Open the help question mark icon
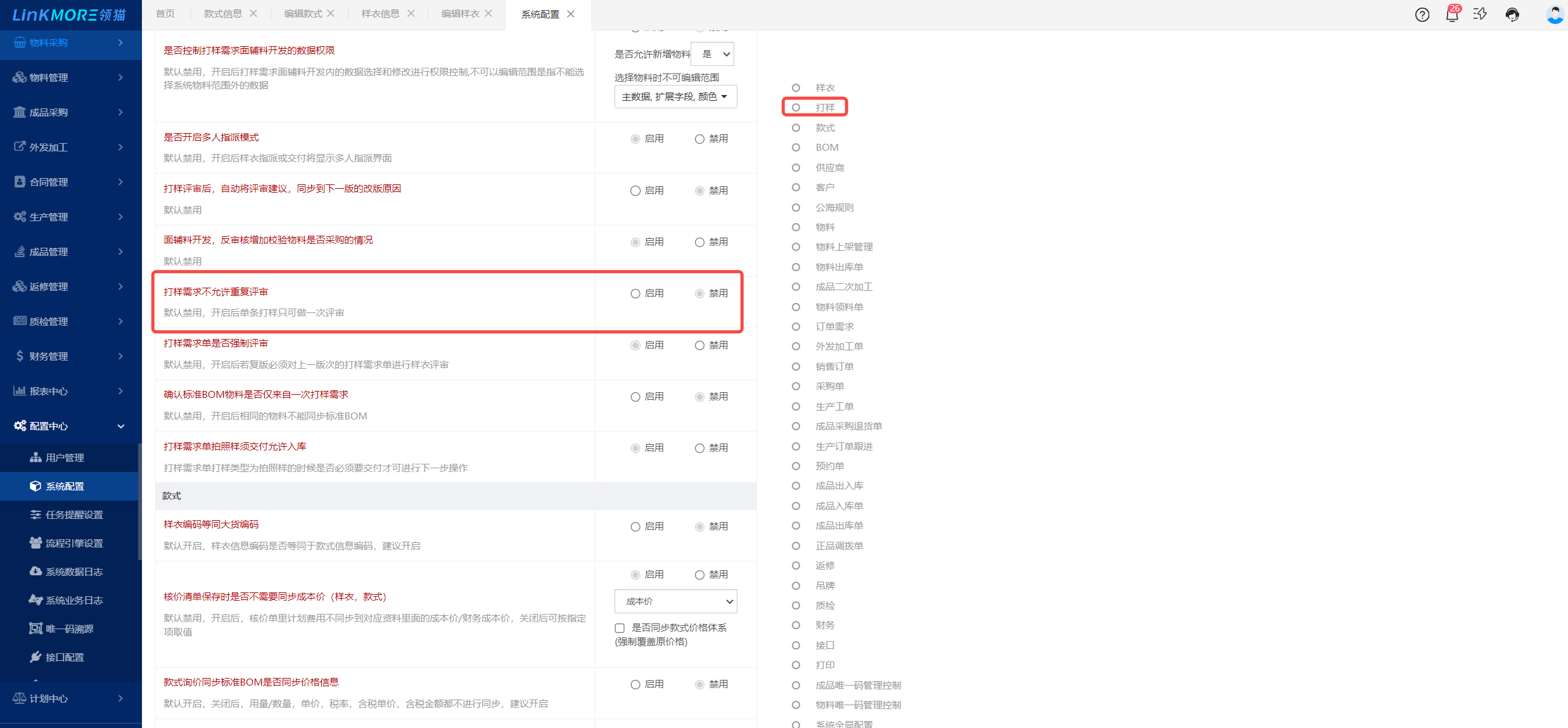Viewport: 1568px width, 728px height. (x=1422, y=15)
